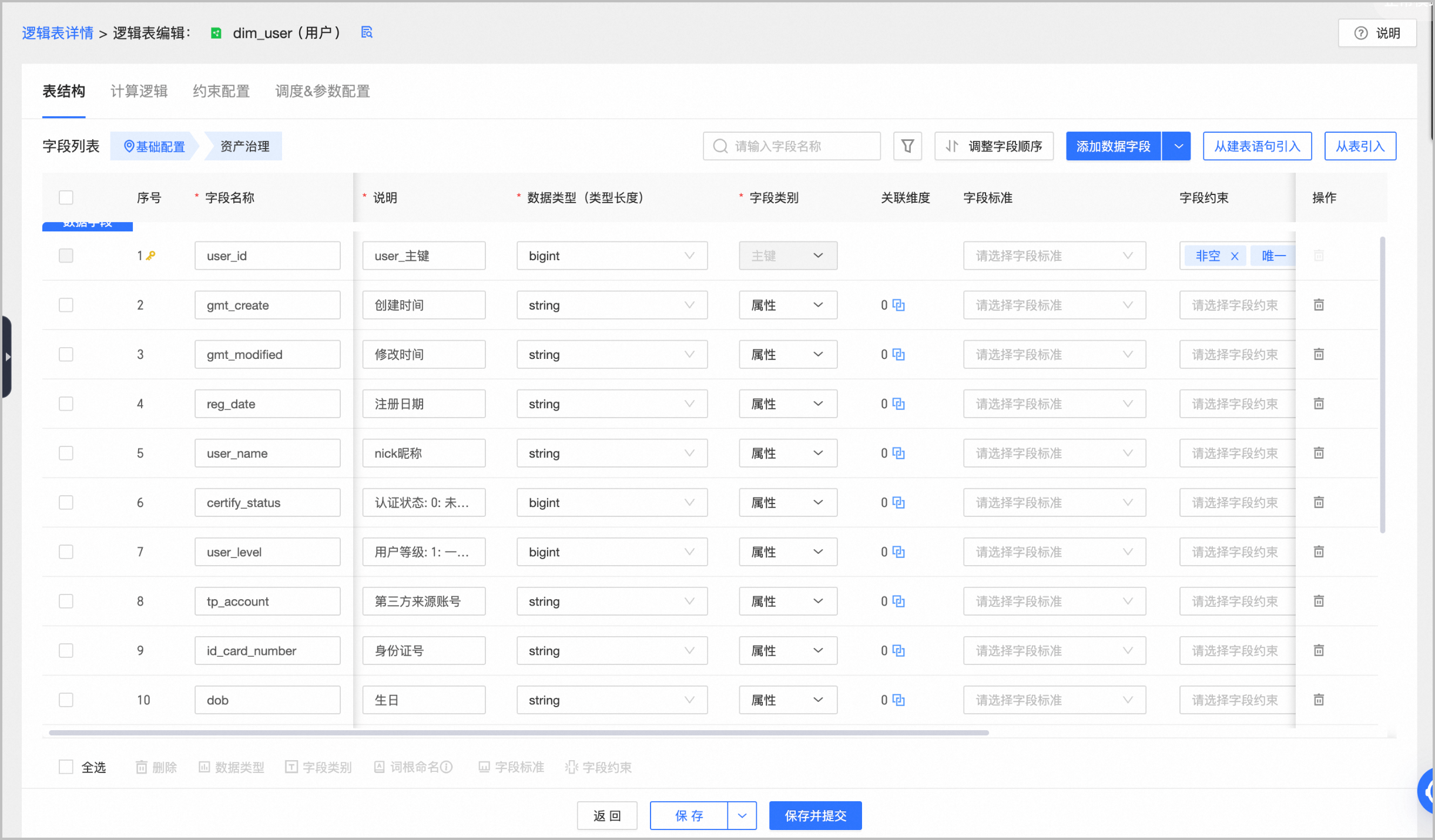
Task: Open field category dropdown for dob
Action: pos(788,700)
